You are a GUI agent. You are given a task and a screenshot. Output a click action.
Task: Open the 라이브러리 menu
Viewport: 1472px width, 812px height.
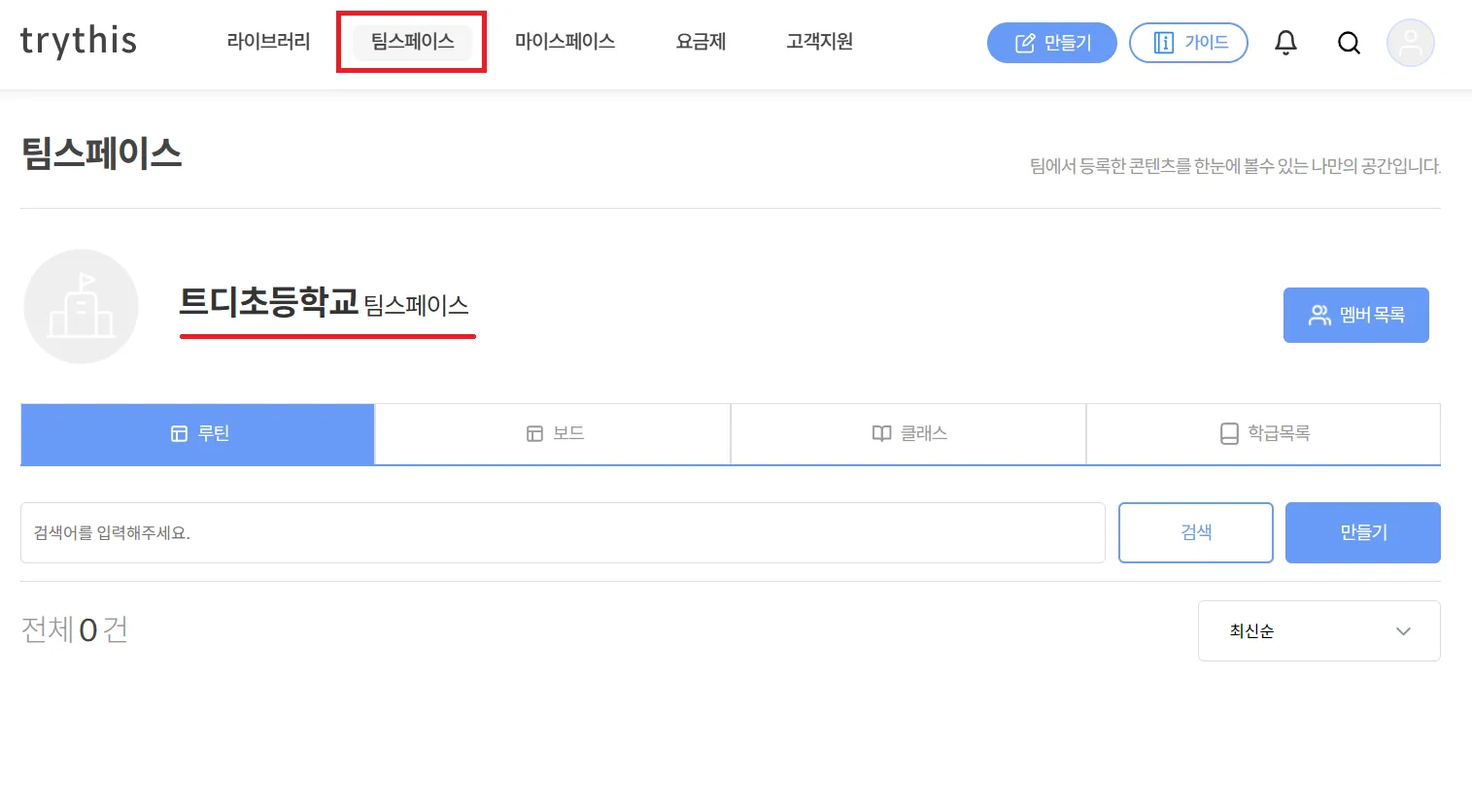pos(268,42)
